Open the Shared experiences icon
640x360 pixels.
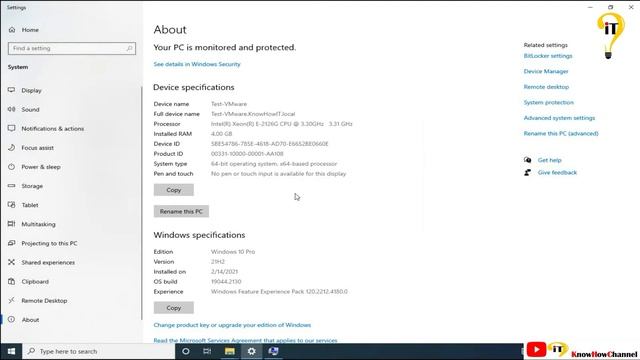[x=11, y=262]
